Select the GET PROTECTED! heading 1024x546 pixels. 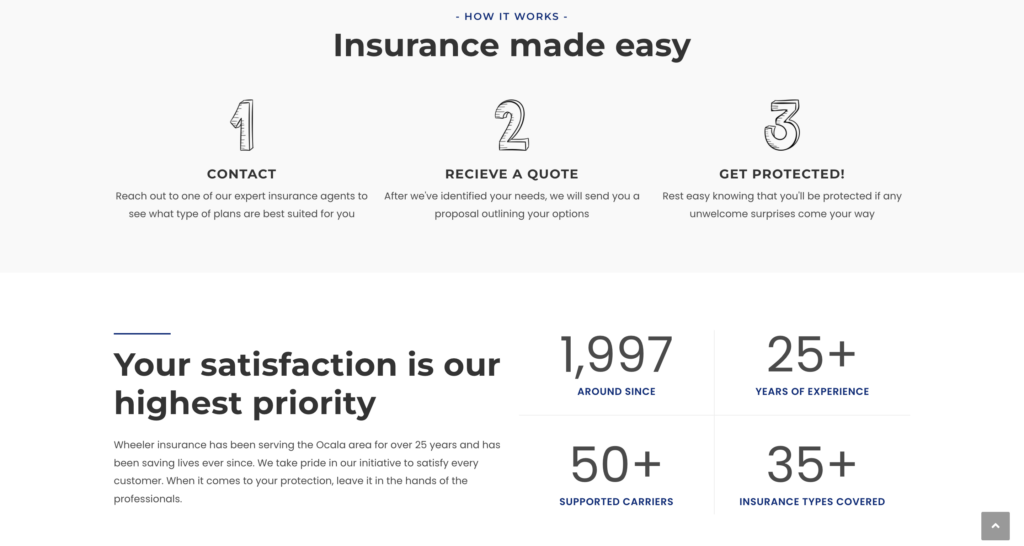(782, 174)
